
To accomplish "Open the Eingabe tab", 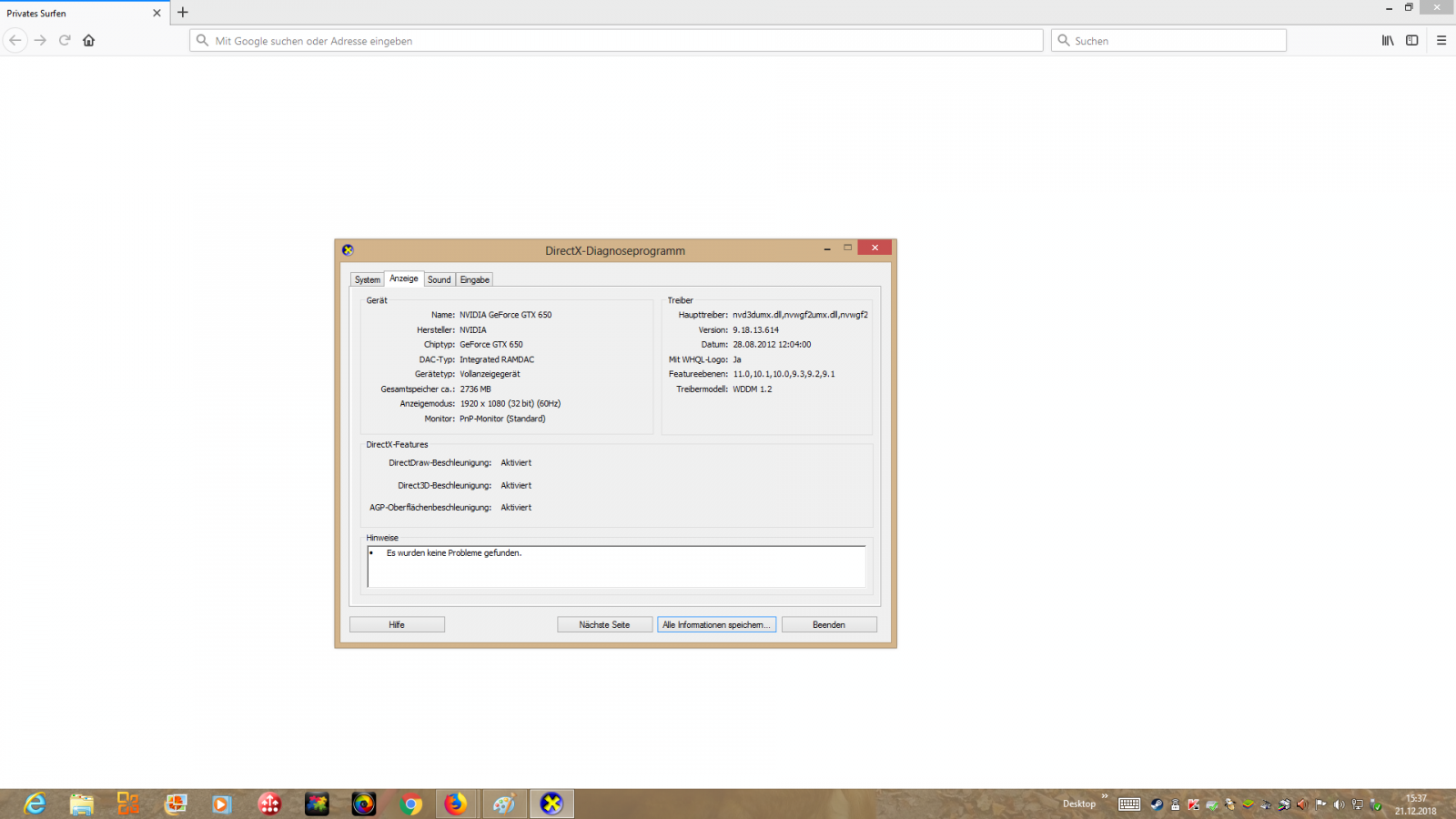I will pyautogui.click(x=474, y=279).
